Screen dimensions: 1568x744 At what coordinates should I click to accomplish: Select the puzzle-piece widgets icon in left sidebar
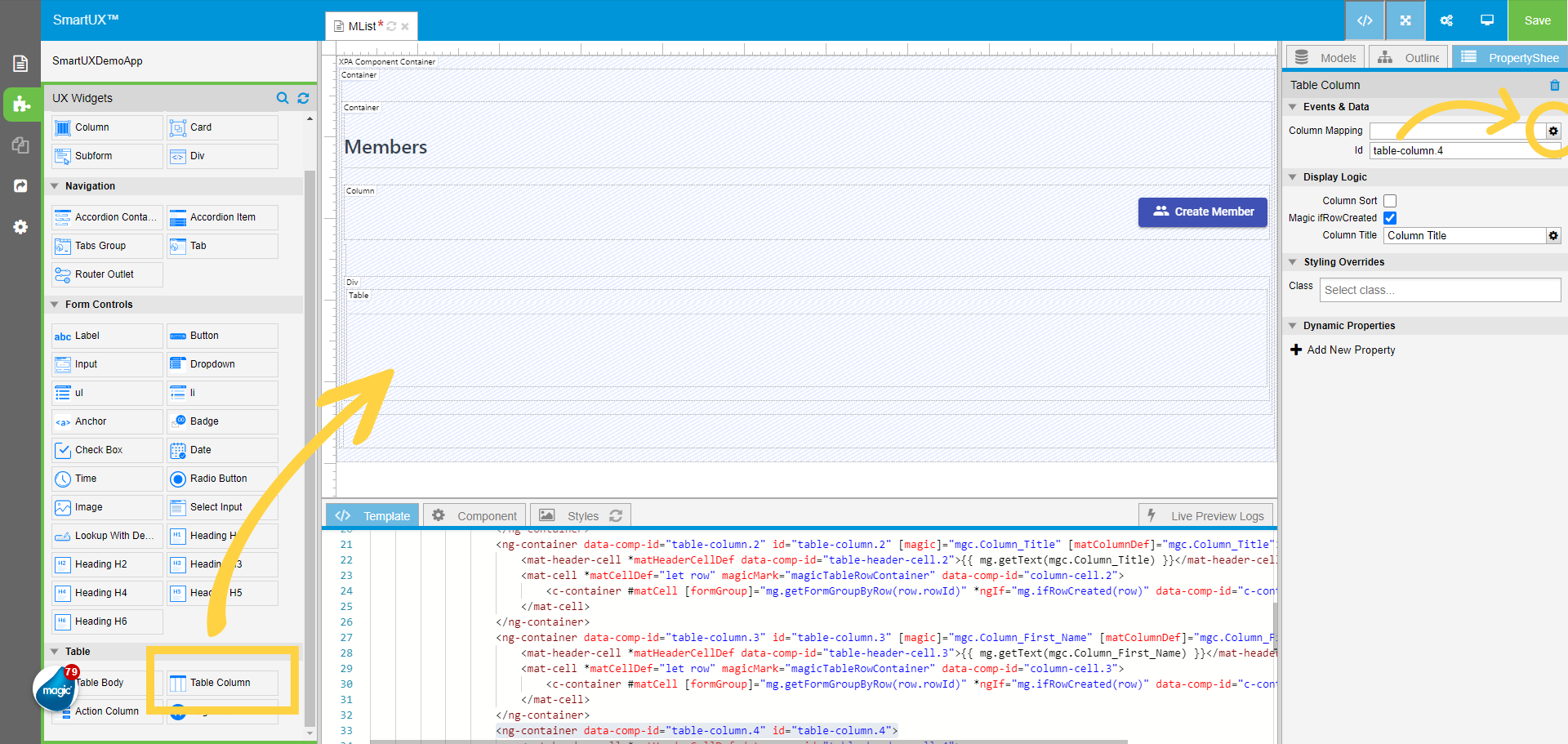coord(20,105)
